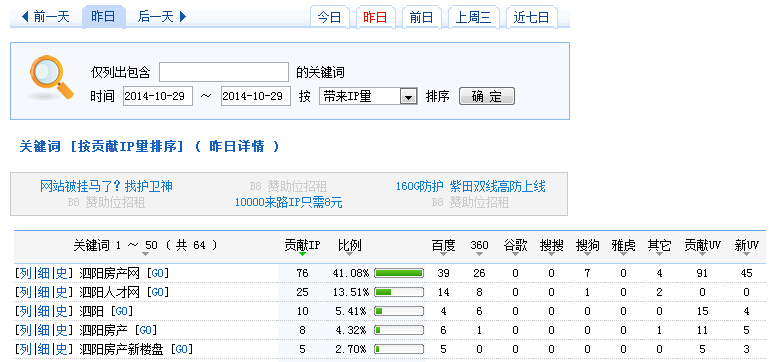This screenshot has width=776, height=362.
Task: Switch to the red 昨日 tab
Action: click(x=376, y=18)
